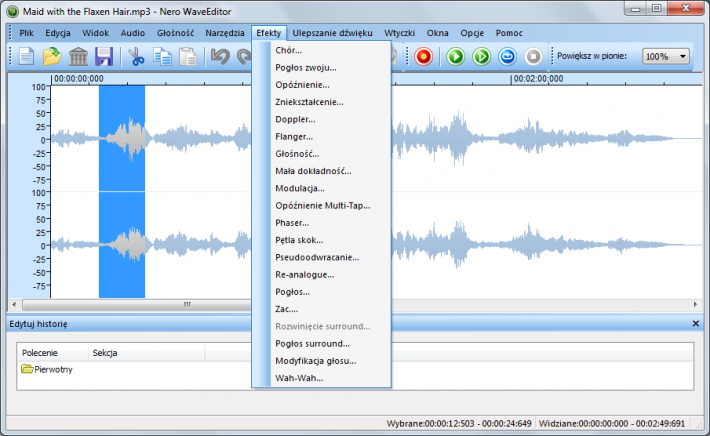Paste clipboard toolbar icon
The width and height of the screenshot is (710, 436).
coord(187,57)
